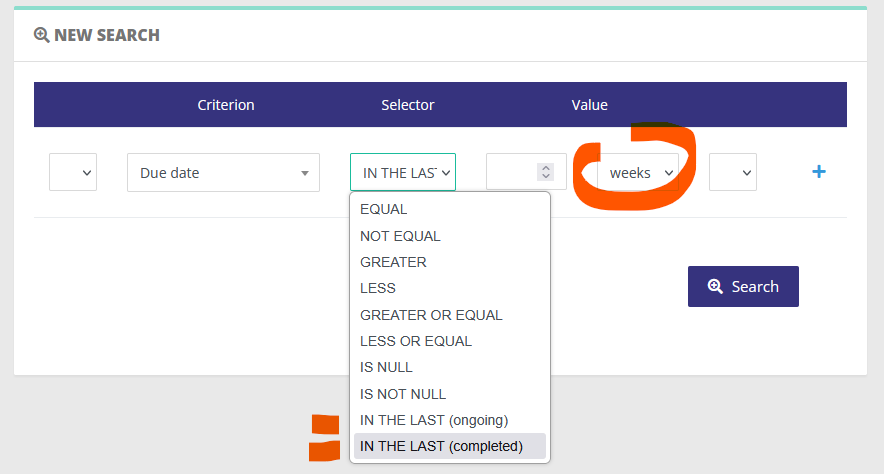Select the EQUAL option

click(384, 210)
